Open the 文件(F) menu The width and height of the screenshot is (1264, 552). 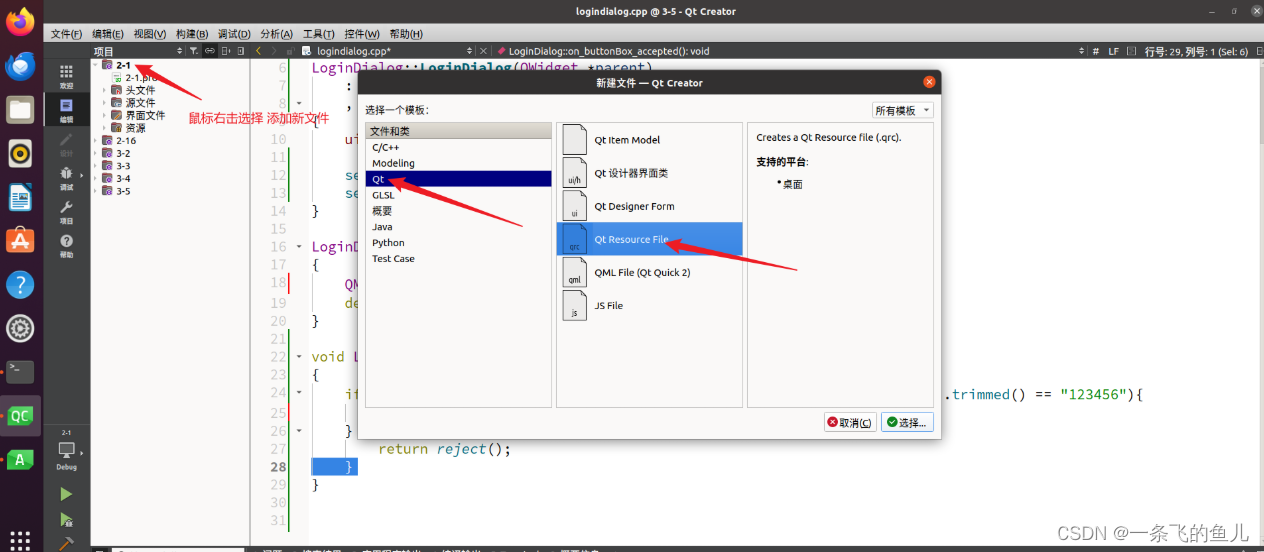(66, 34)
